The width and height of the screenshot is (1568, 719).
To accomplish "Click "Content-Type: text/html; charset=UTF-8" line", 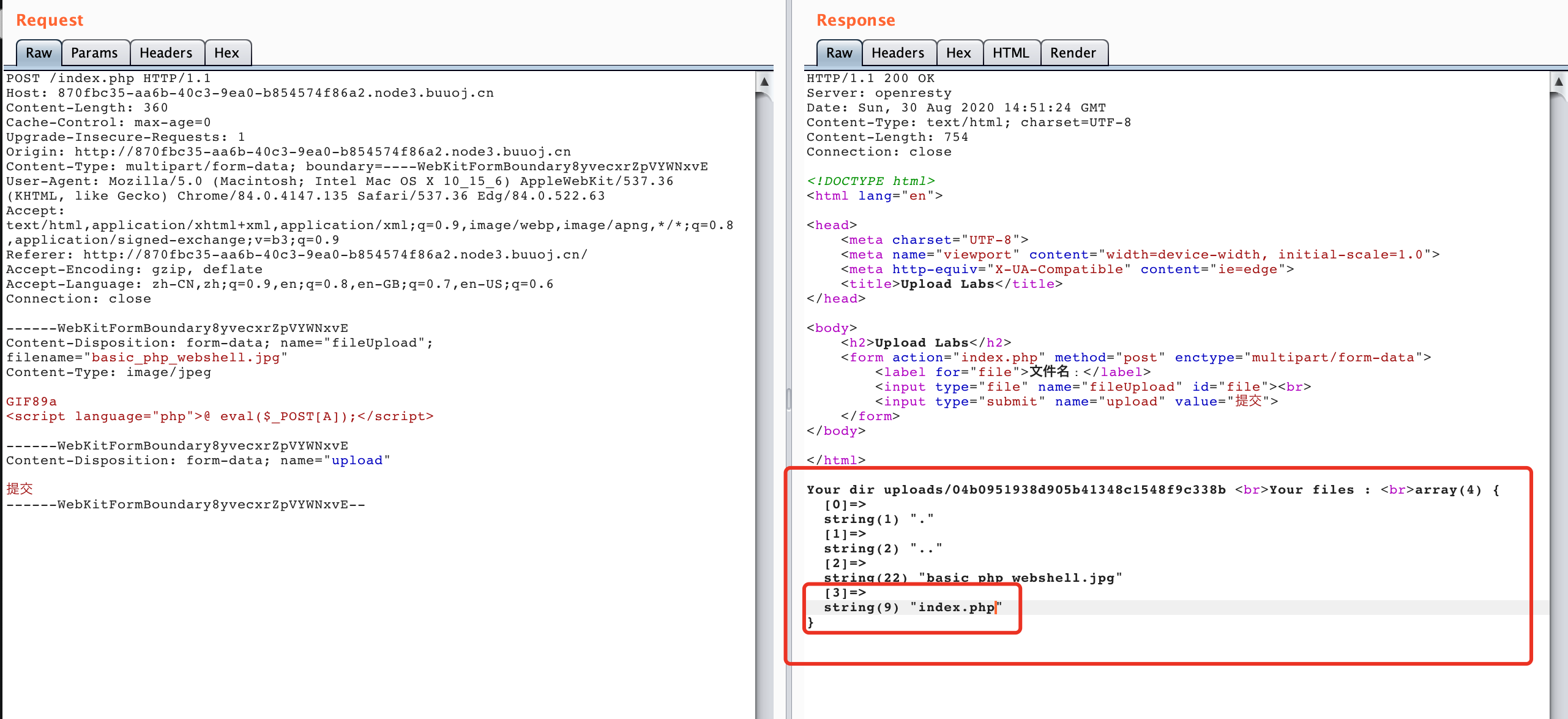I will pos(969,122).
